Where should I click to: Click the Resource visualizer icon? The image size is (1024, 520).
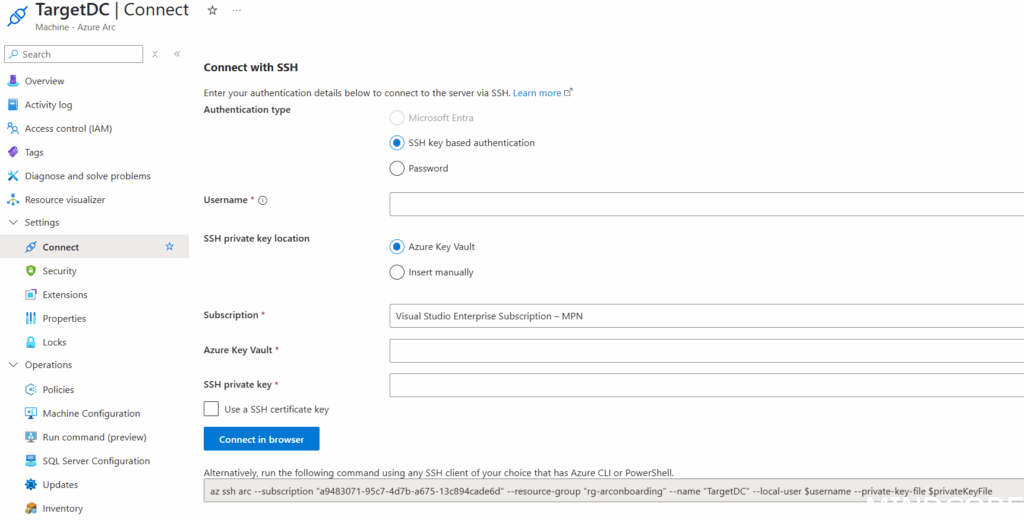pyautogui.click(x=12, y=200)
